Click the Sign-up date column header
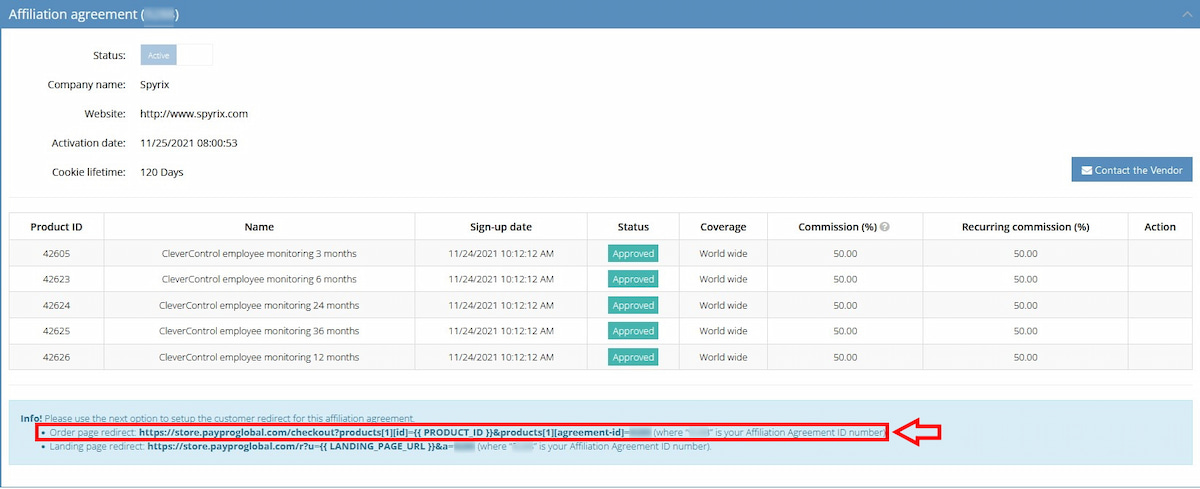The width and height of the screenshot is (1200, 489). click(x=501, y=227)
